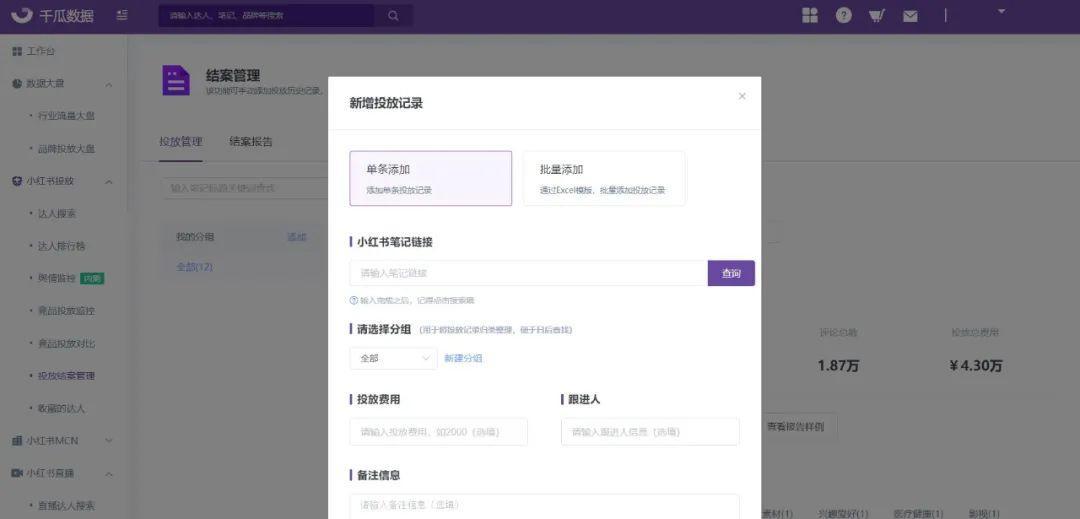Screen dimensions: 1080x519
Task: Toggle the sidebar collapse icon
Action: pos(122,15)
